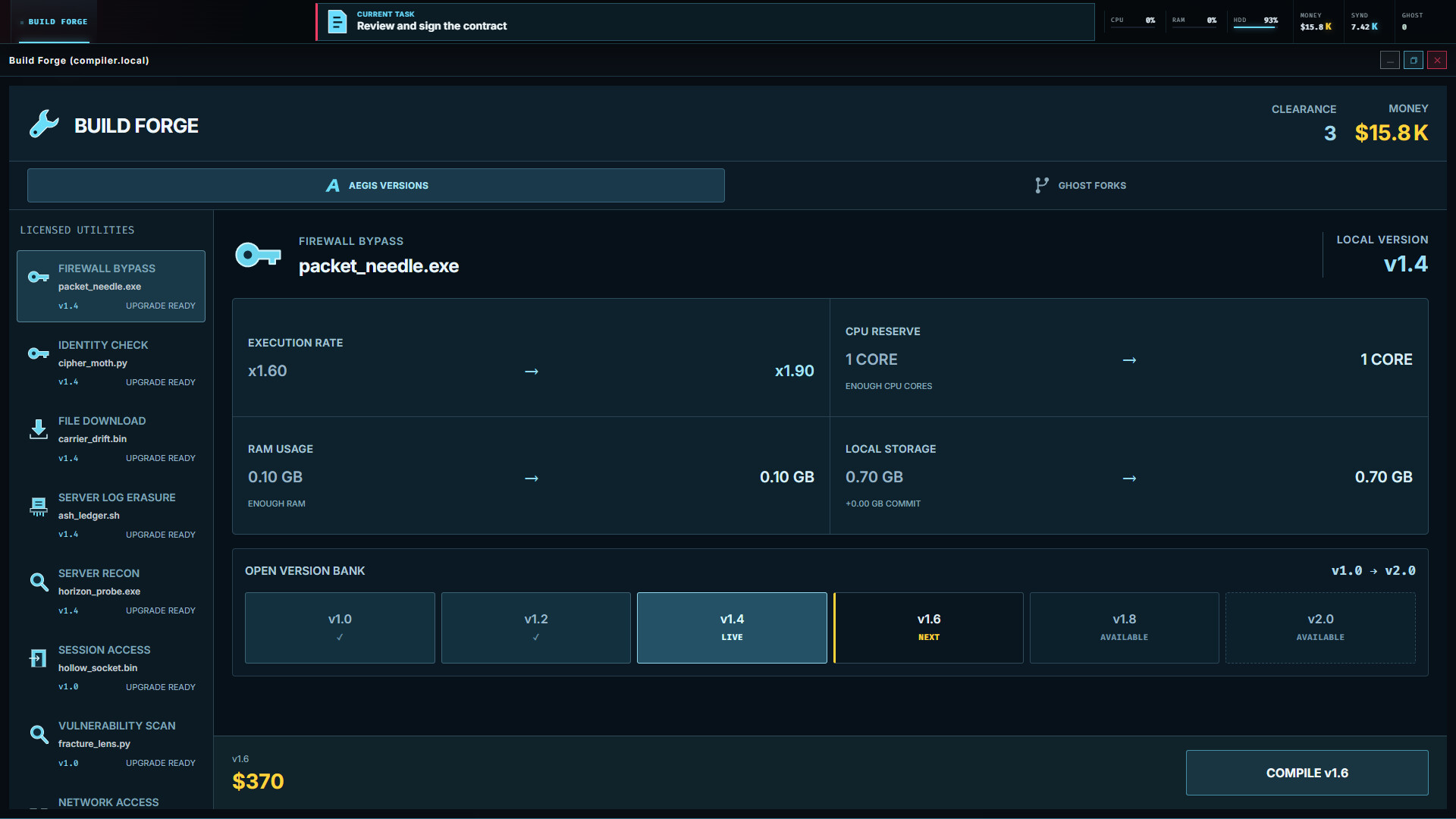Click the Compile v1.6 button

[1307, 773]
